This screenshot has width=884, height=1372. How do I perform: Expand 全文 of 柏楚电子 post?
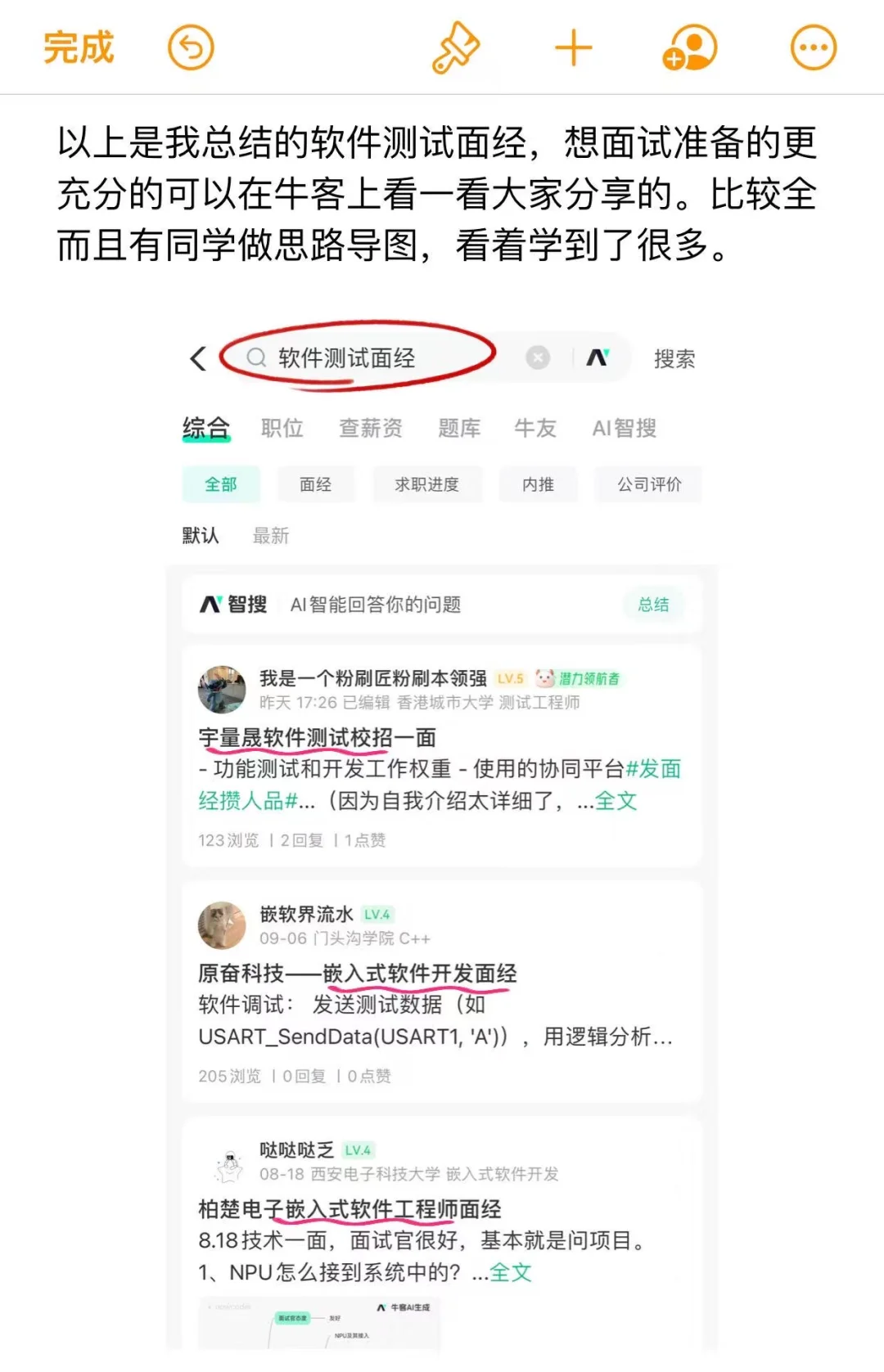511,1272
